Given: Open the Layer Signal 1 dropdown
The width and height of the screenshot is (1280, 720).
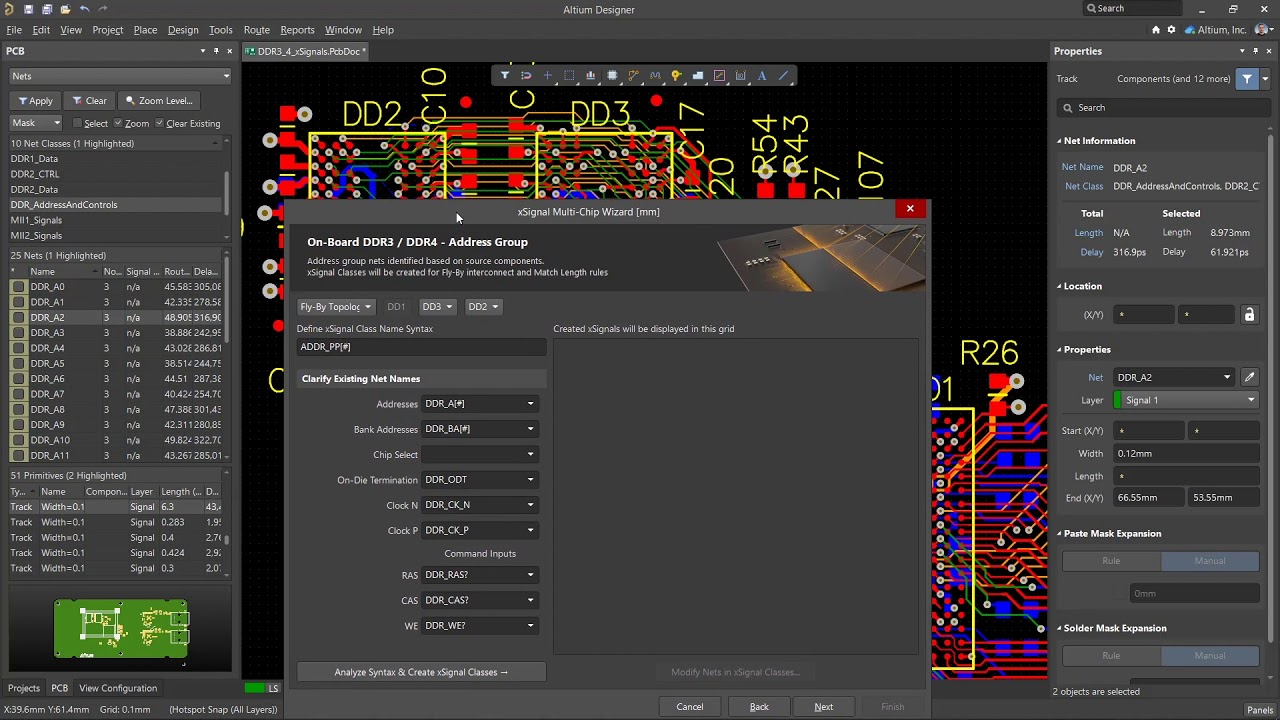Looking at the screenshot, I should (x=1185, y=400).
